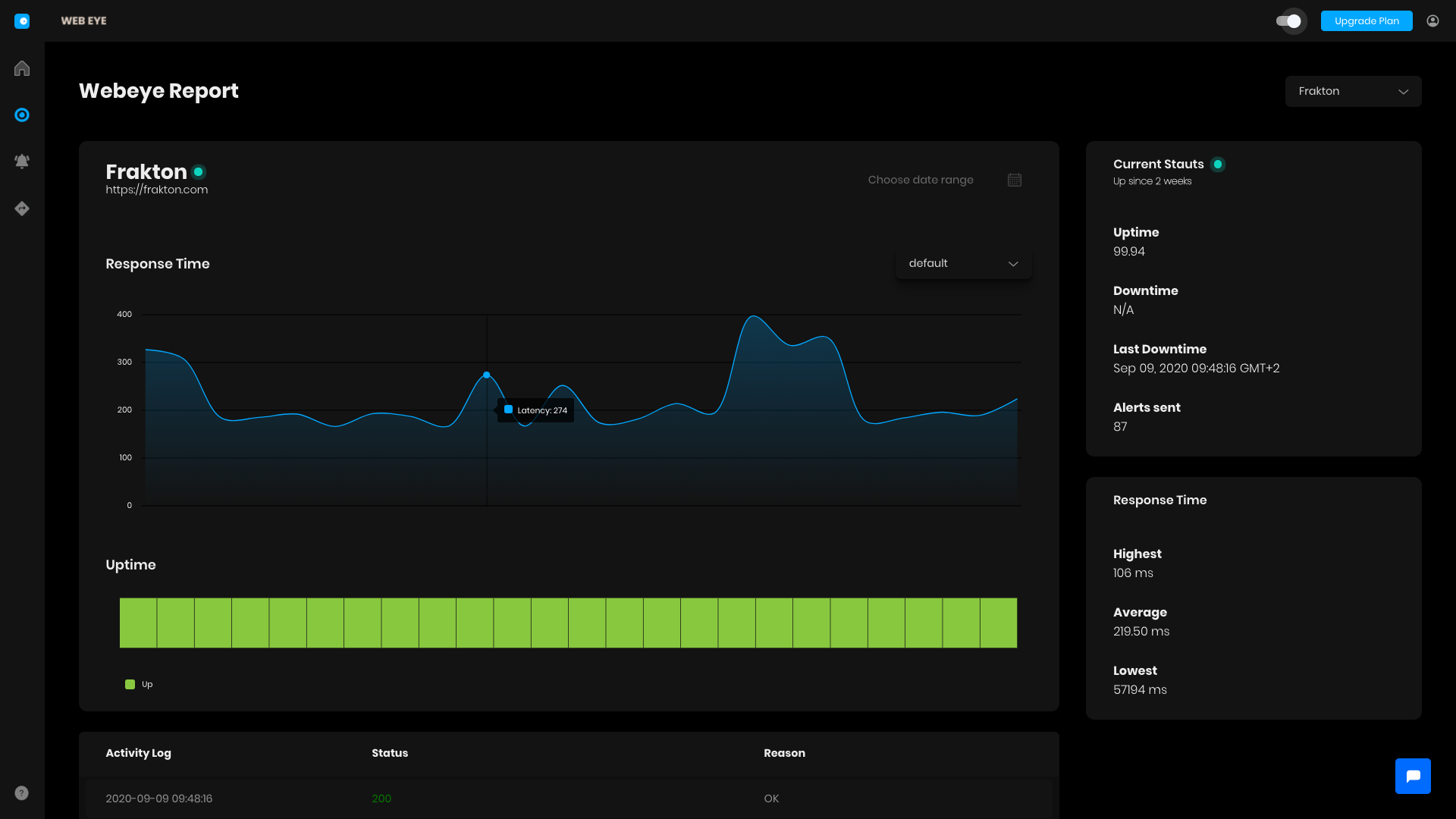Screen dimensions: 1456x819
Task: Open the user profile icon top right
Action: (1432, 20)
